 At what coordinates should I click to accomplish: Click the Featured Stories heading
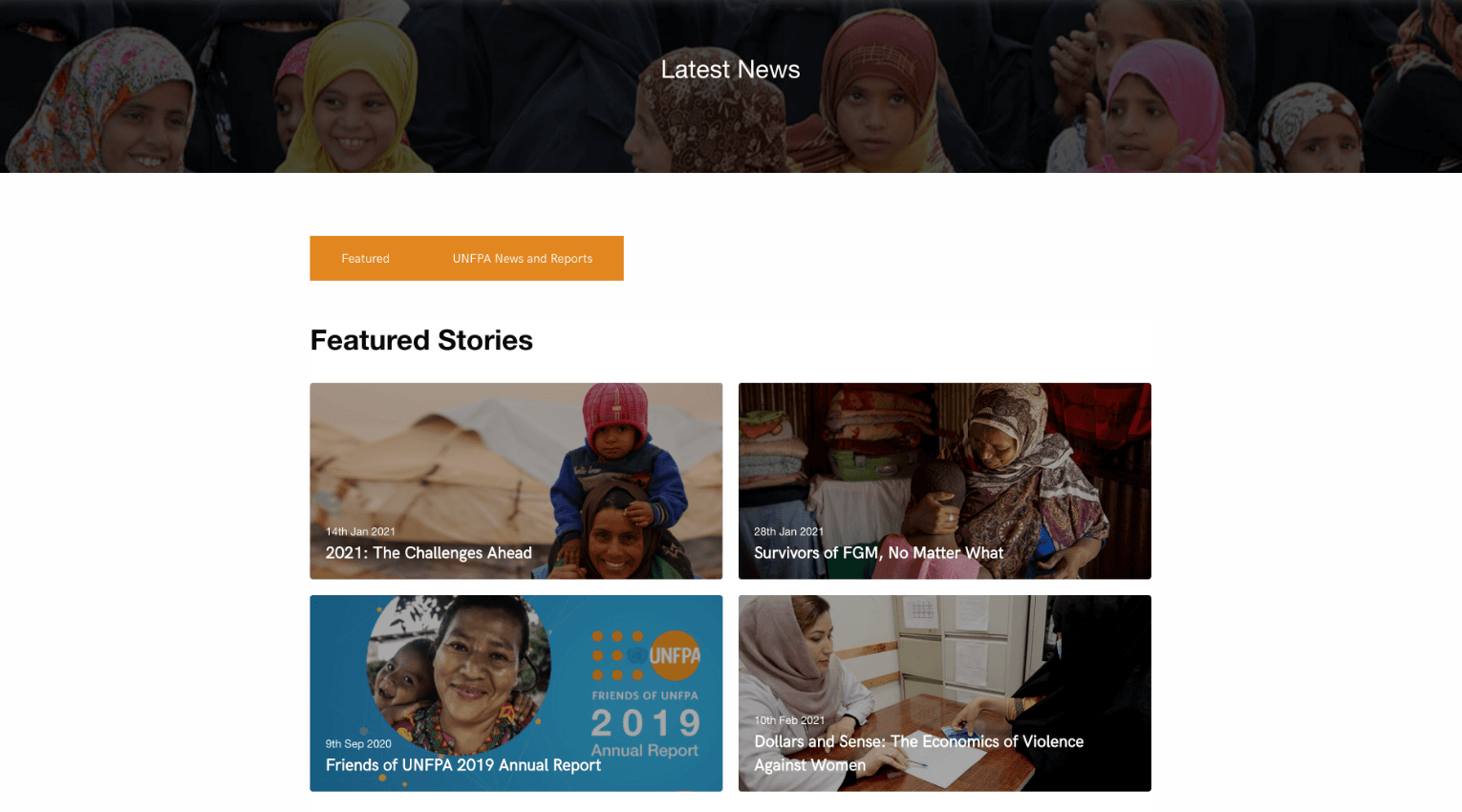coord(421,340)
